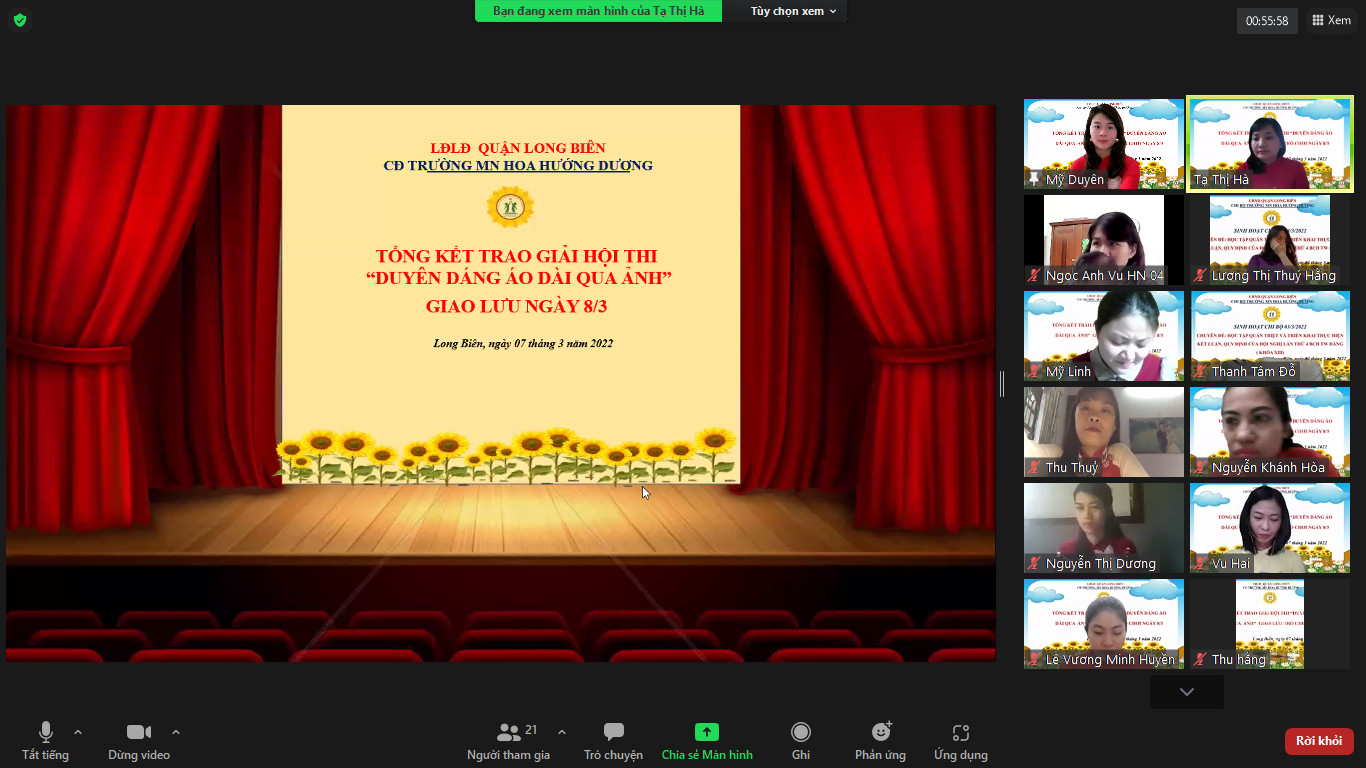Select Mỹ Duyên's video thumbnail
Image resolution: width=1366 pixels, height=768 pixels.
(x=1103, y=144)
